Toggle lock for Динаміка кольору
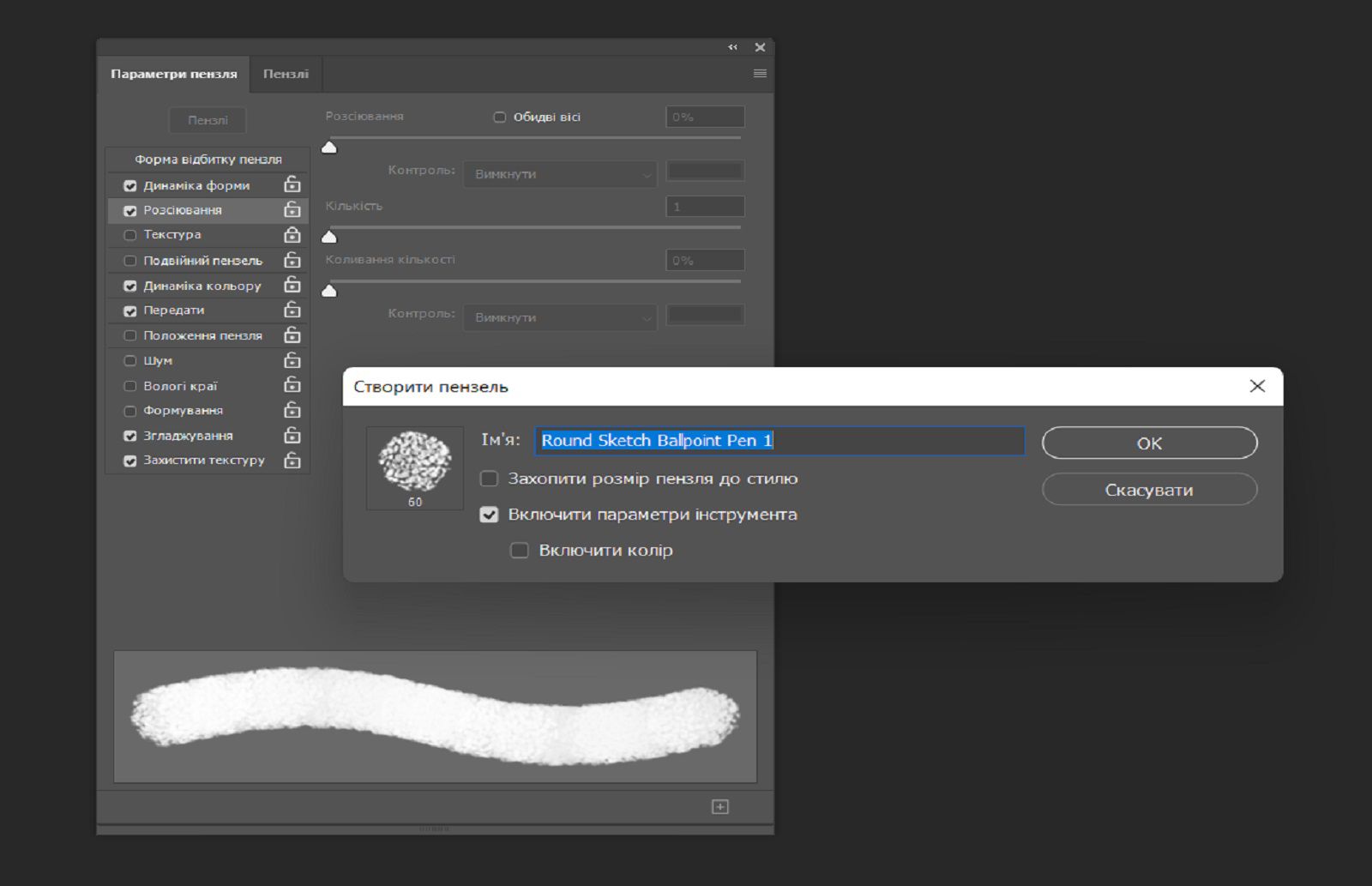Image resolution: width=1372 pixels, height=886 pixels. 292,285
